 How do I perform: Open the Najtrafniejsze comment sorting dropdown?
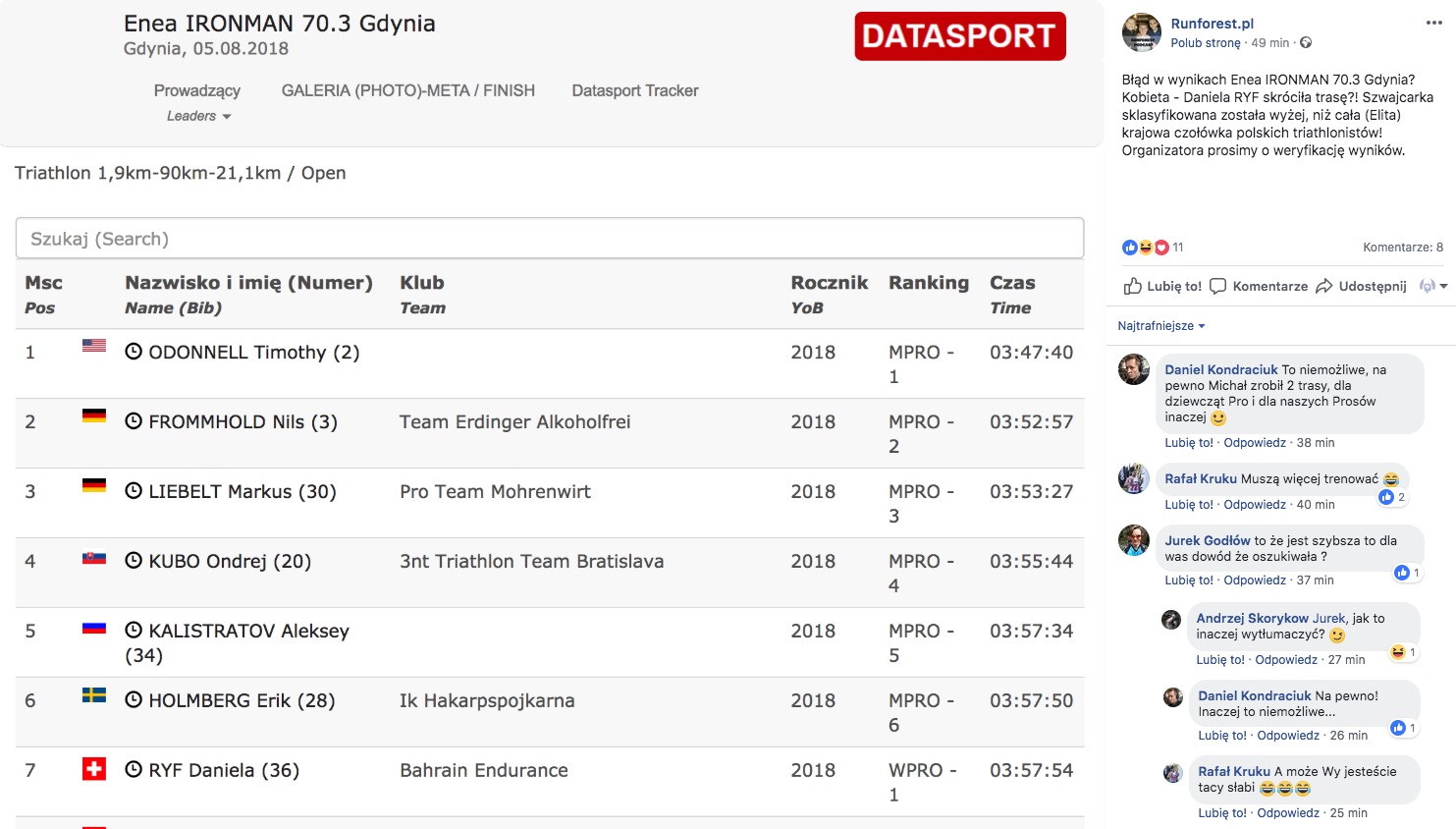coord(1160,326)
